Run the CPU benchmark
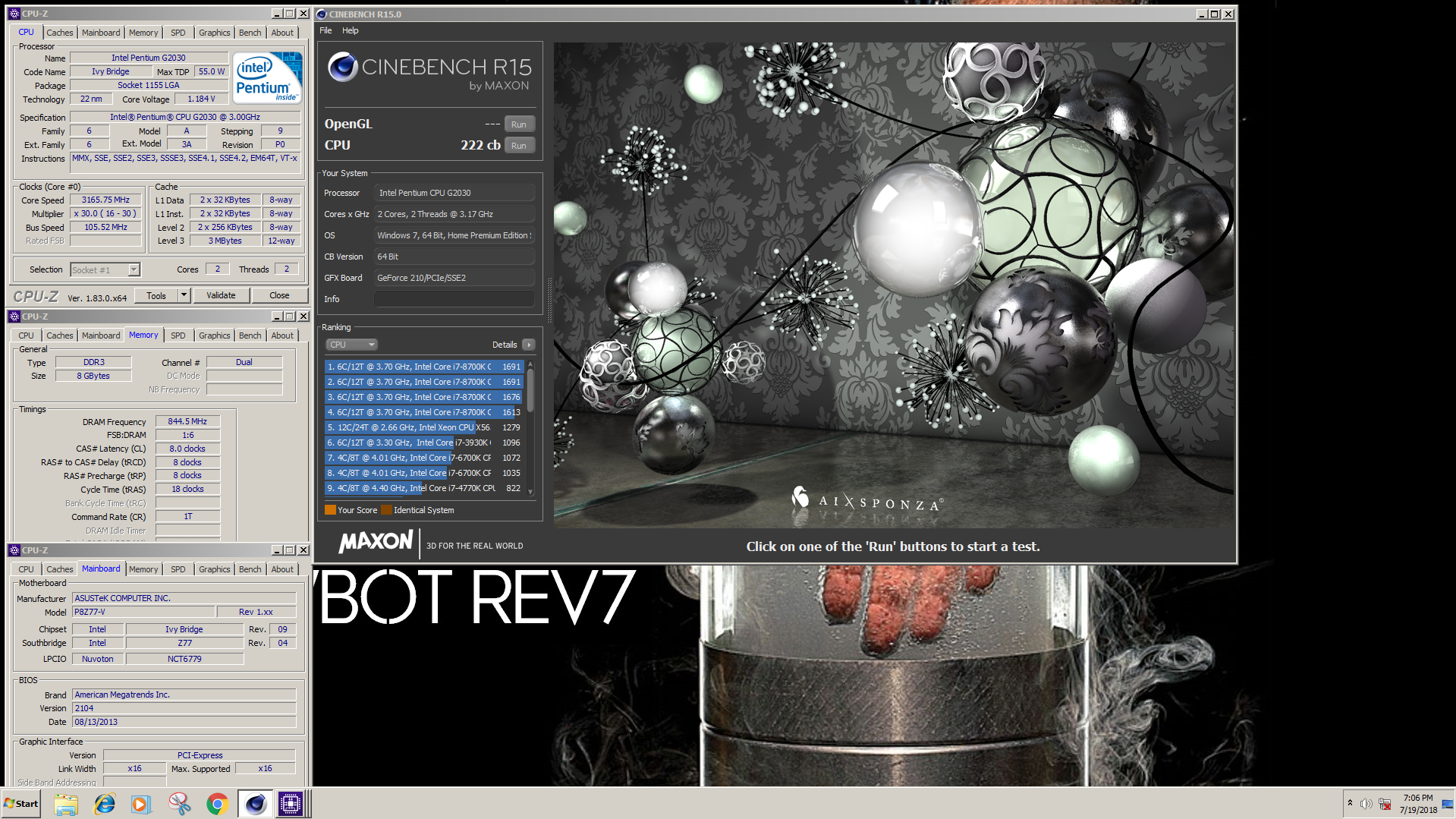The height and width of the screenshot is (819, 1456). point(519,146)
